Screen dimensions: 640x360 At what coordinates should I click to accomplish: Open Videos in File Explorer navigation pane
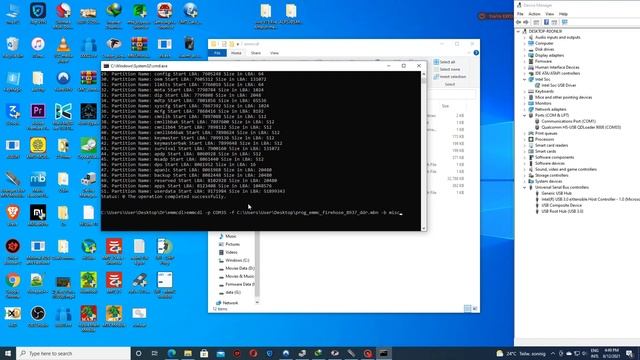tap(228, 252)
